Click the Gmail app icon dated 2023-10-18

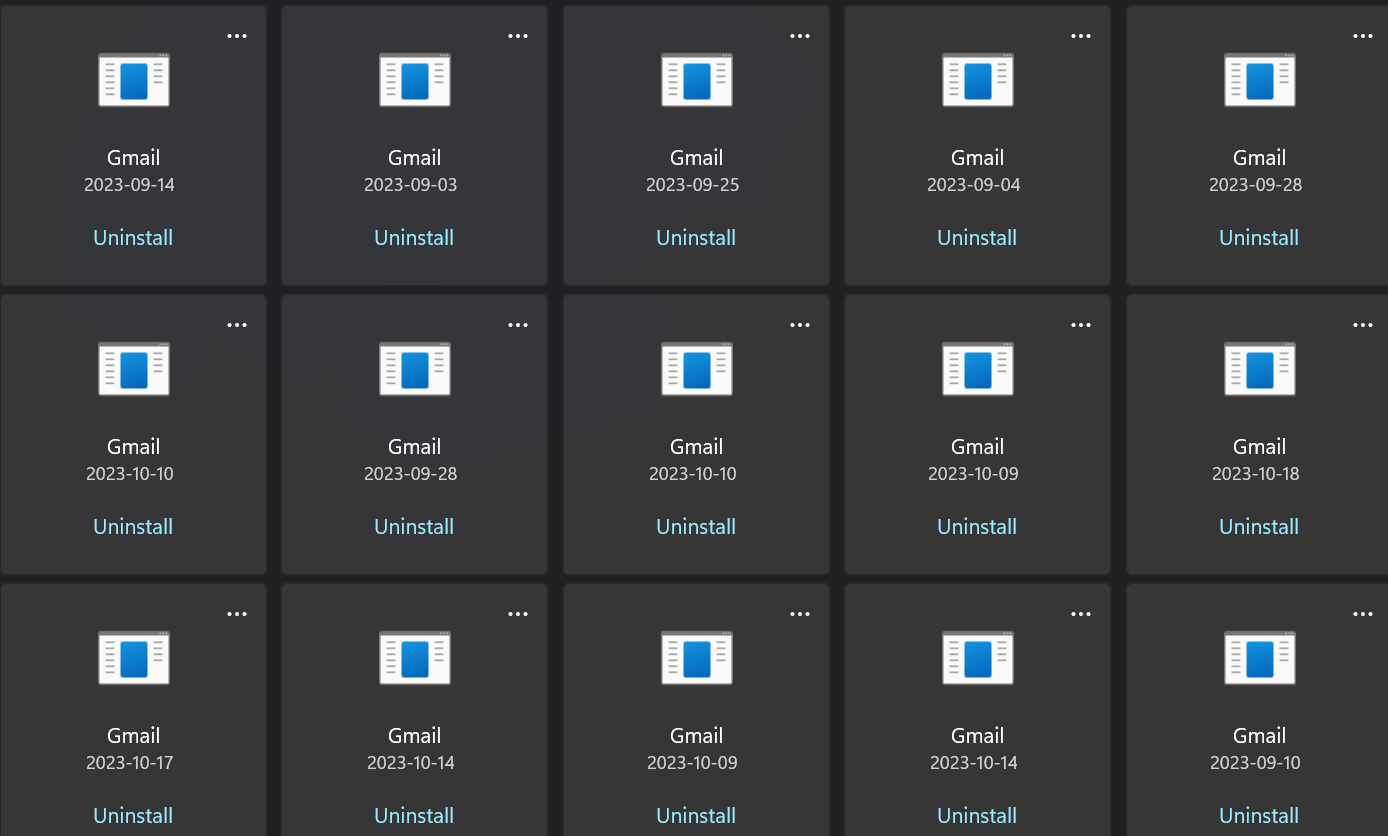[x=1259, y=368]
